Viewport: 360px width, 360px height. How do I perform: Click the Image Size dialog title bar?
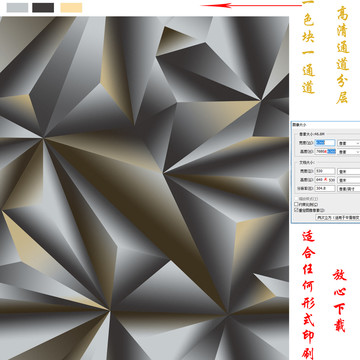(x=326, y=125)
